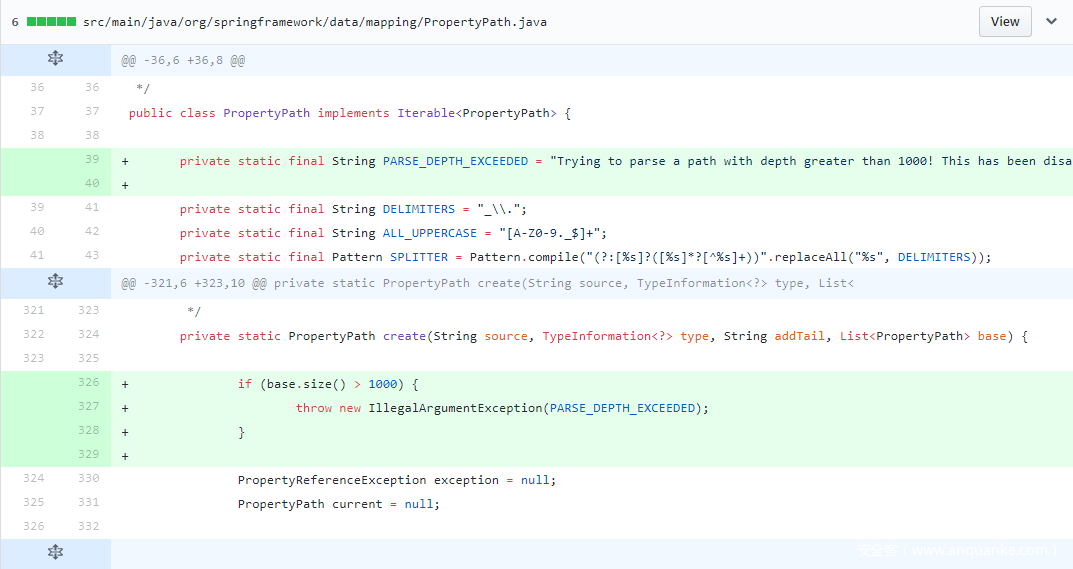Click the plus marker on line 326
This screenshot has width=1073, height=569.
click(125, 385)
